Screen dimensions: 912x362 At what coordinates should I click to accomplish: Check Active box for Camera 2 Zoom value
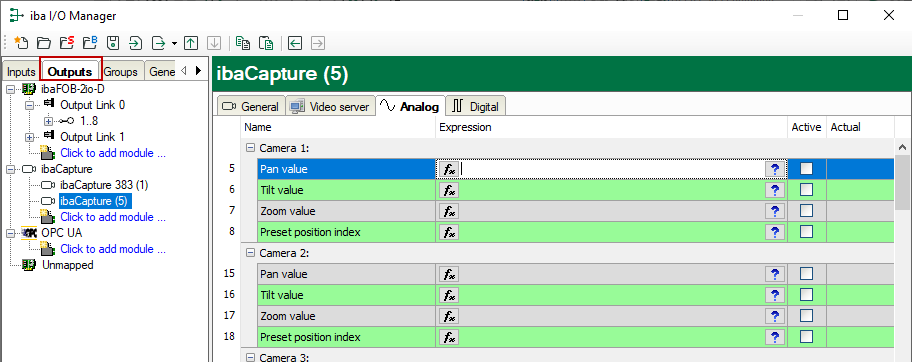806,315
